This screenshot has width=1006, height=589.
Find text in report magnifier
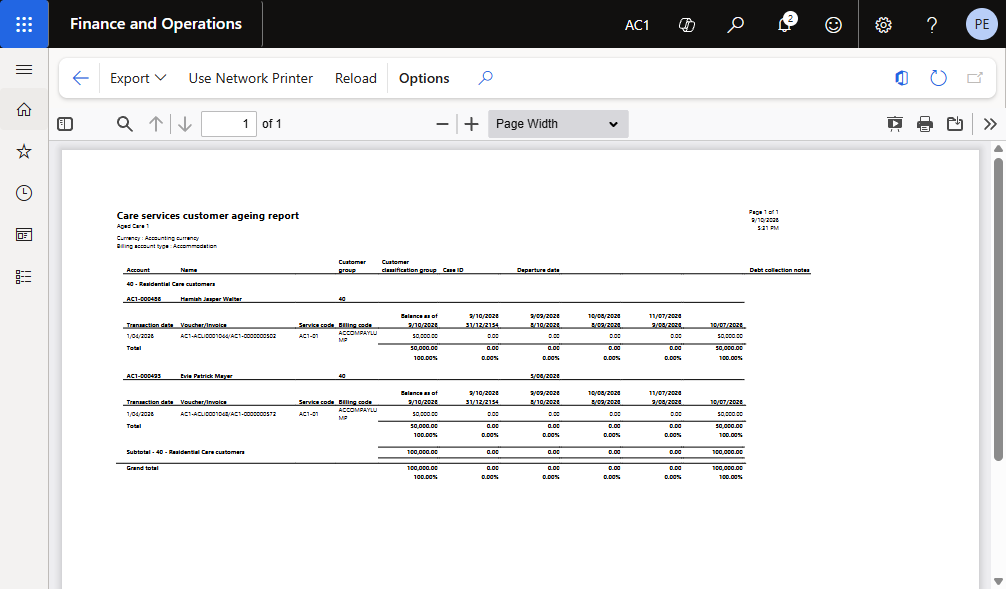pos(124,124)
